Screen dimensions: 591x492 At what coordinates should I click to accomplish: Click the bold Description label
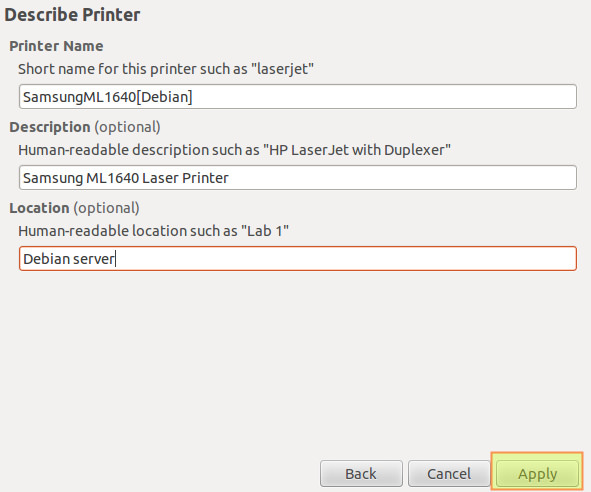pyautogui.click(x=50, y=127)
